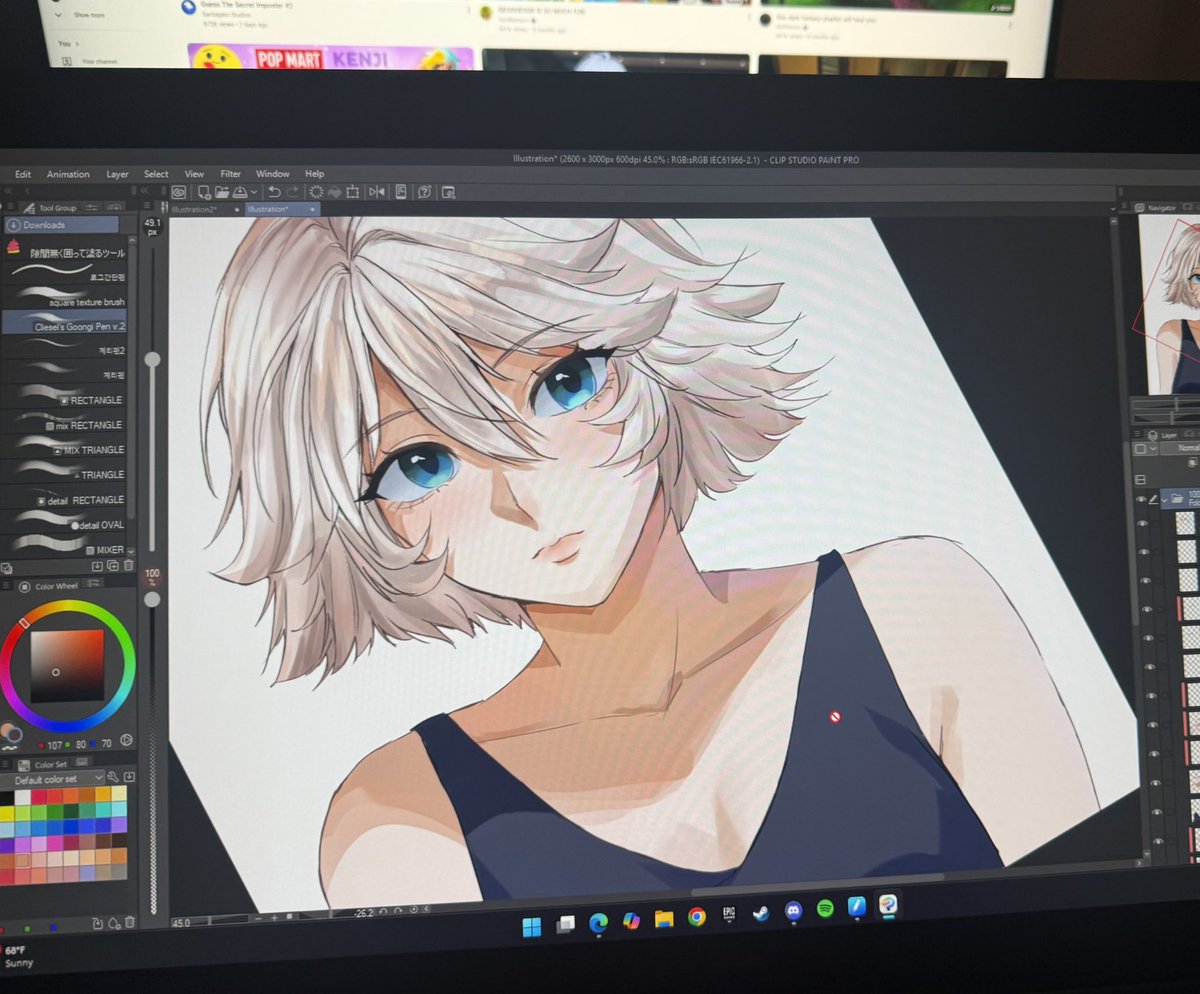Open Discord from the taskbar
Screen dimensions: 1200x994
click(793, 911)
